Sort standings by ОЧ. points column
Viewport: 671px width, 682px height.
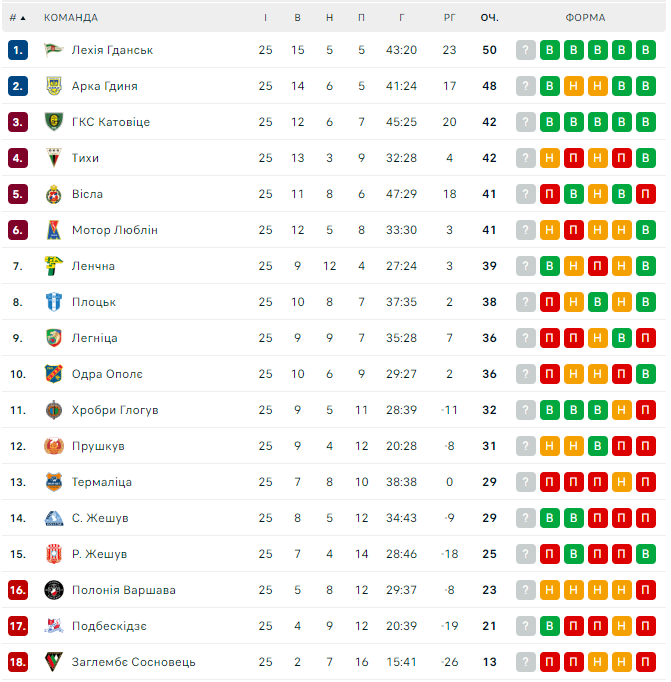489,18
